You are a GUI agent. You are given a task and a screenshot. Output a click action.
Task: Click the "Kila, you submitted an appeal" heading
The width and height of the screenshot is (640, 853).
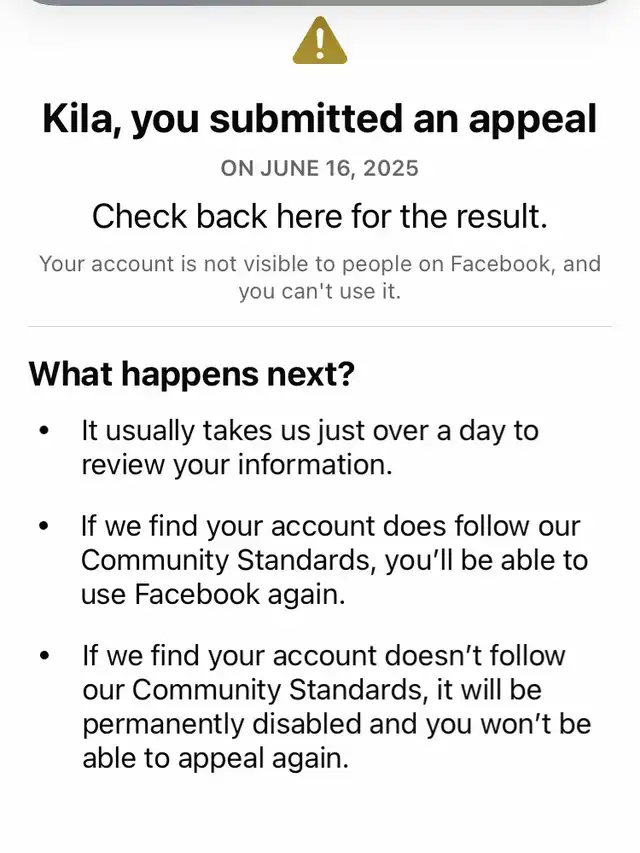pyautogui.click(x=320, y=120)
